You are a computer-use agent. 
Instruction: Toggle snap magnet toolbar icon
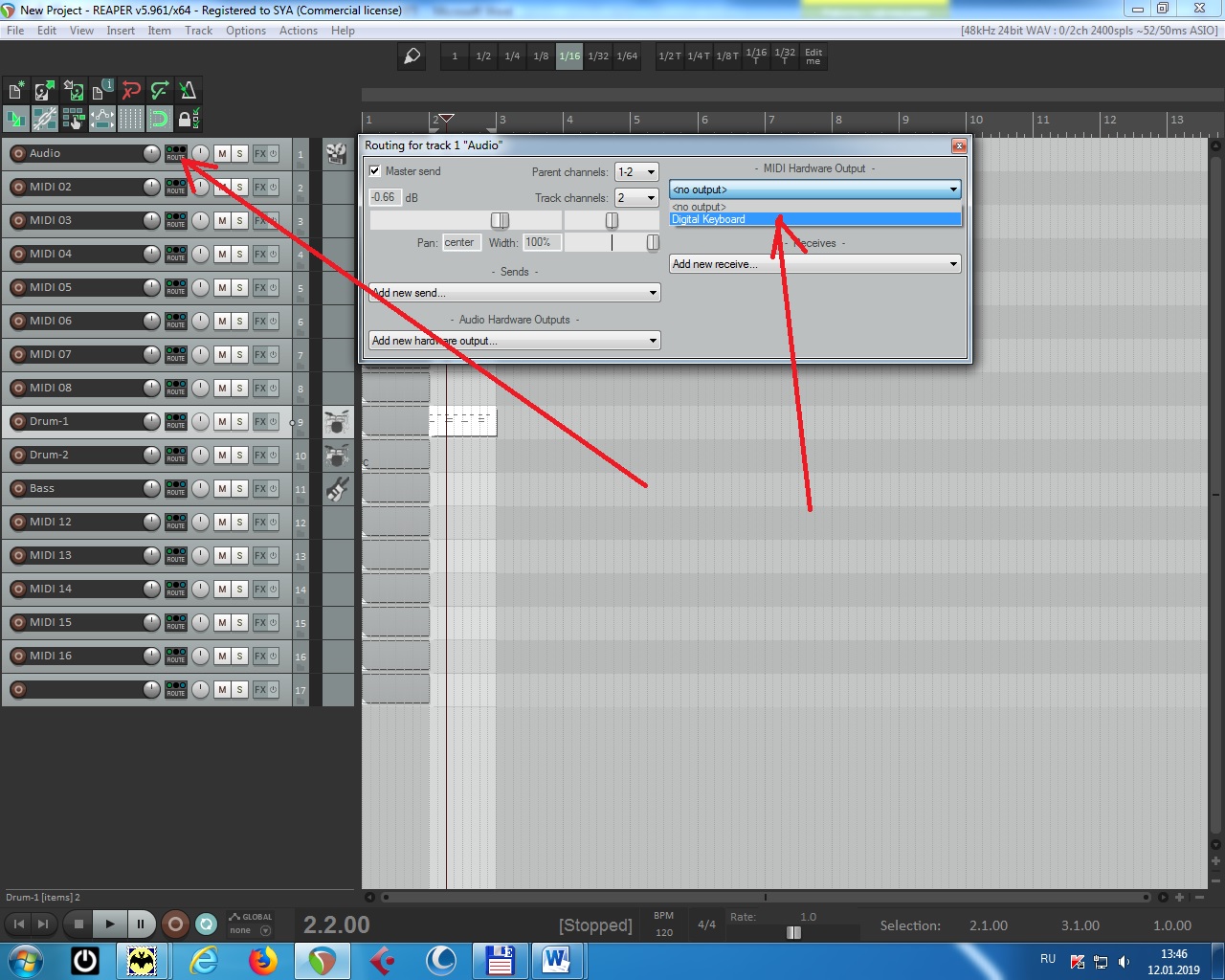tap(160, 120)
